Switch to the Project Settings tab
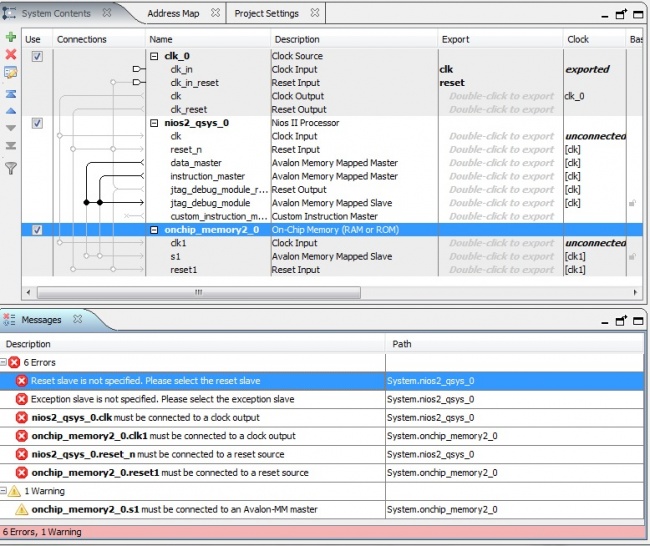Viewport: 650px width, 546px height. pyautogui.click(x=267, y=13)
